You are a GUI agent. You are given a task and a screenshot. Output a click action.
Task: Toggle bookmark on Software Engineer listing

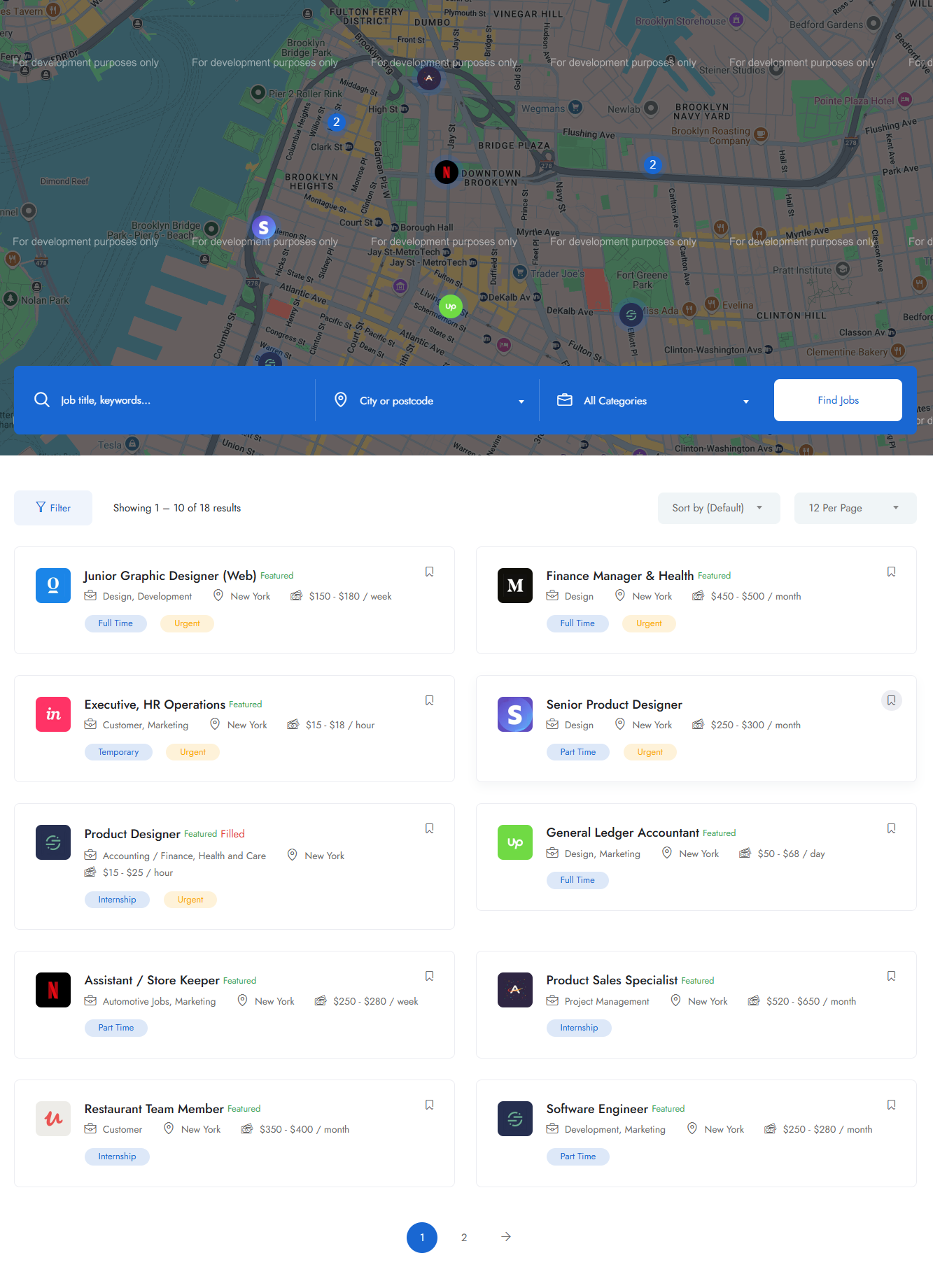(891, 1105)
